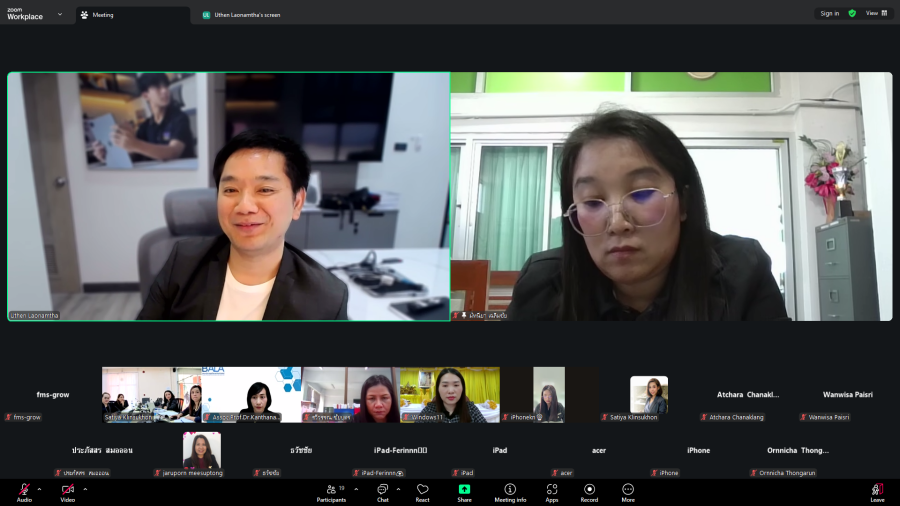Start camera with the Video button
The height and width of the screenshot is (506, 900).
(68, 491)
